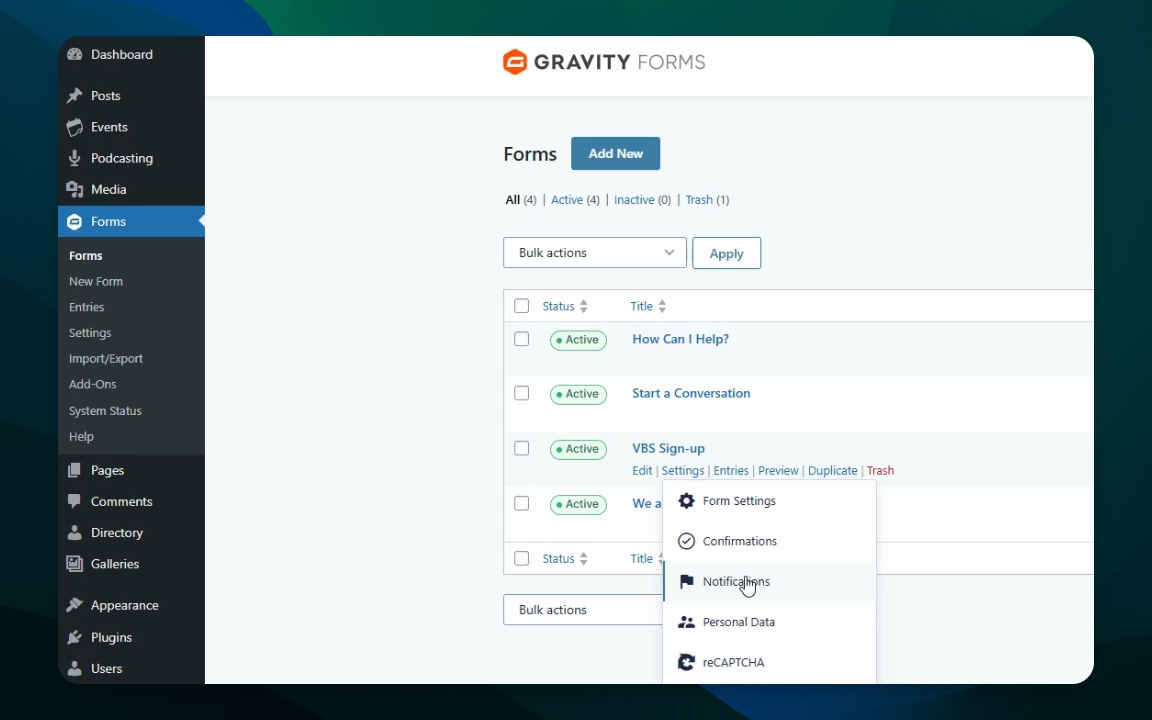Viewport: 1152px width, 720px height.
Task: View trashed forms via Trash (1)
Action: 708,200
